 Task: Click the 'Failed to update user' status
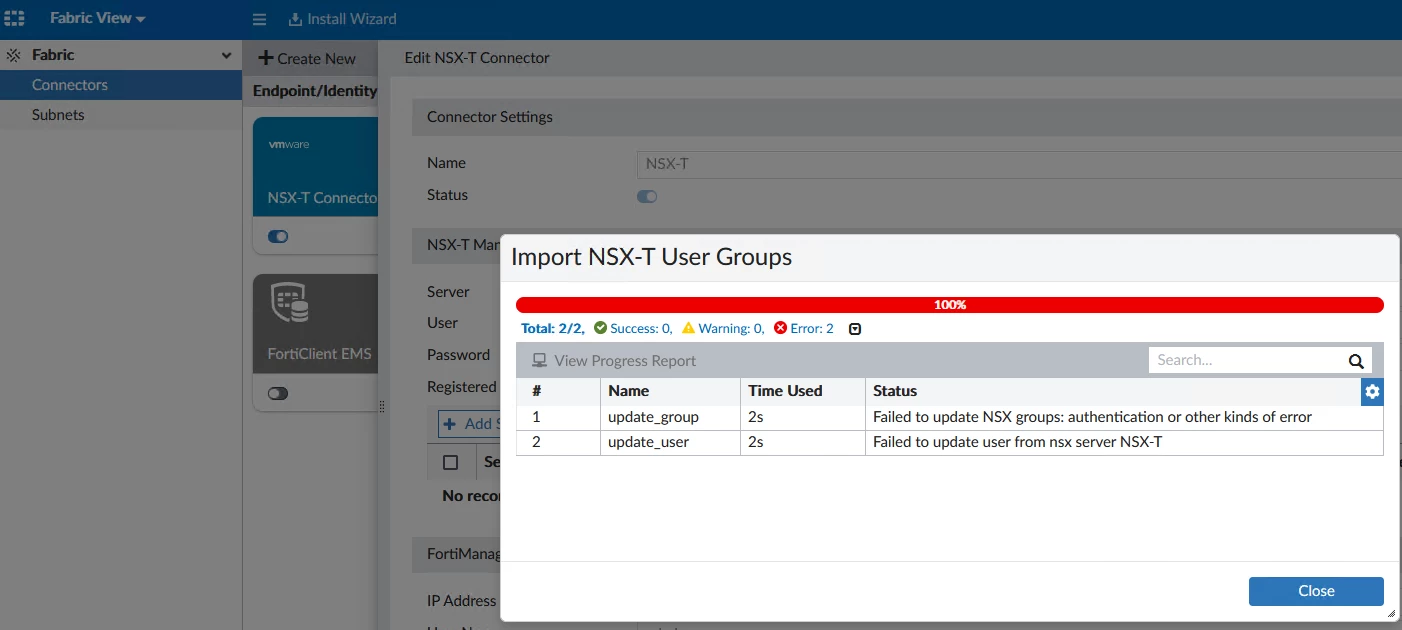[1017, 442]
